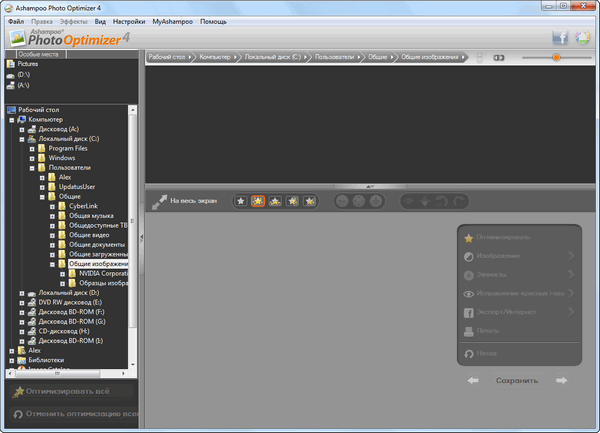The height and width of the screenshot is (433, 600).
Task: Collapse the left folder panel handle
Action: point(142,238)
